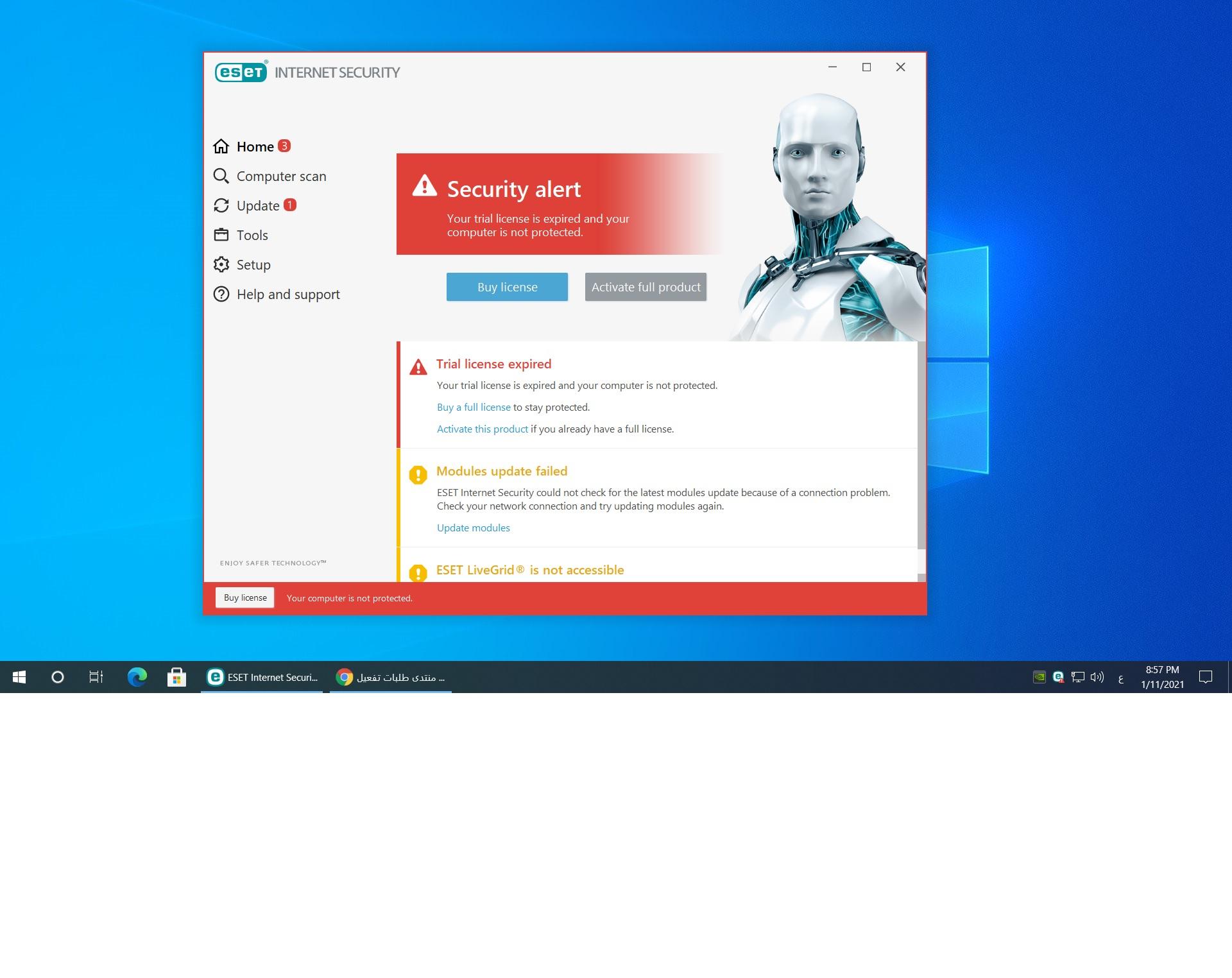Open Microsoft Store from the taskbar
The image size is (1232, 978).
click(176, 677)
